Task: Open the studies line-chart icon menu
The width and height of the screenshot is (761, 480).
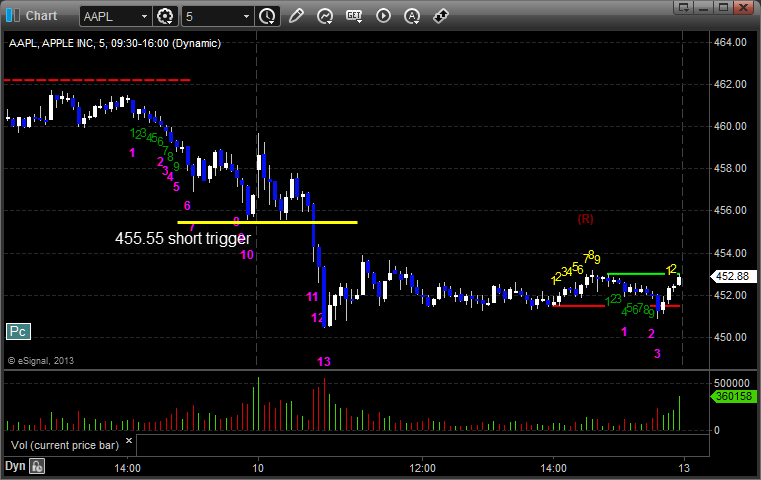Action: (x=325, y=17)
